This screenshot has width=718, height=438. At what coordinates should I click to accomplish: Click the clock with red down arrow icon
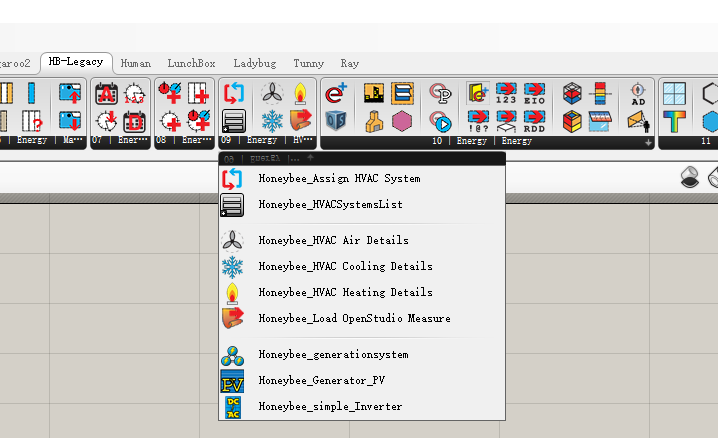[106, 121]
